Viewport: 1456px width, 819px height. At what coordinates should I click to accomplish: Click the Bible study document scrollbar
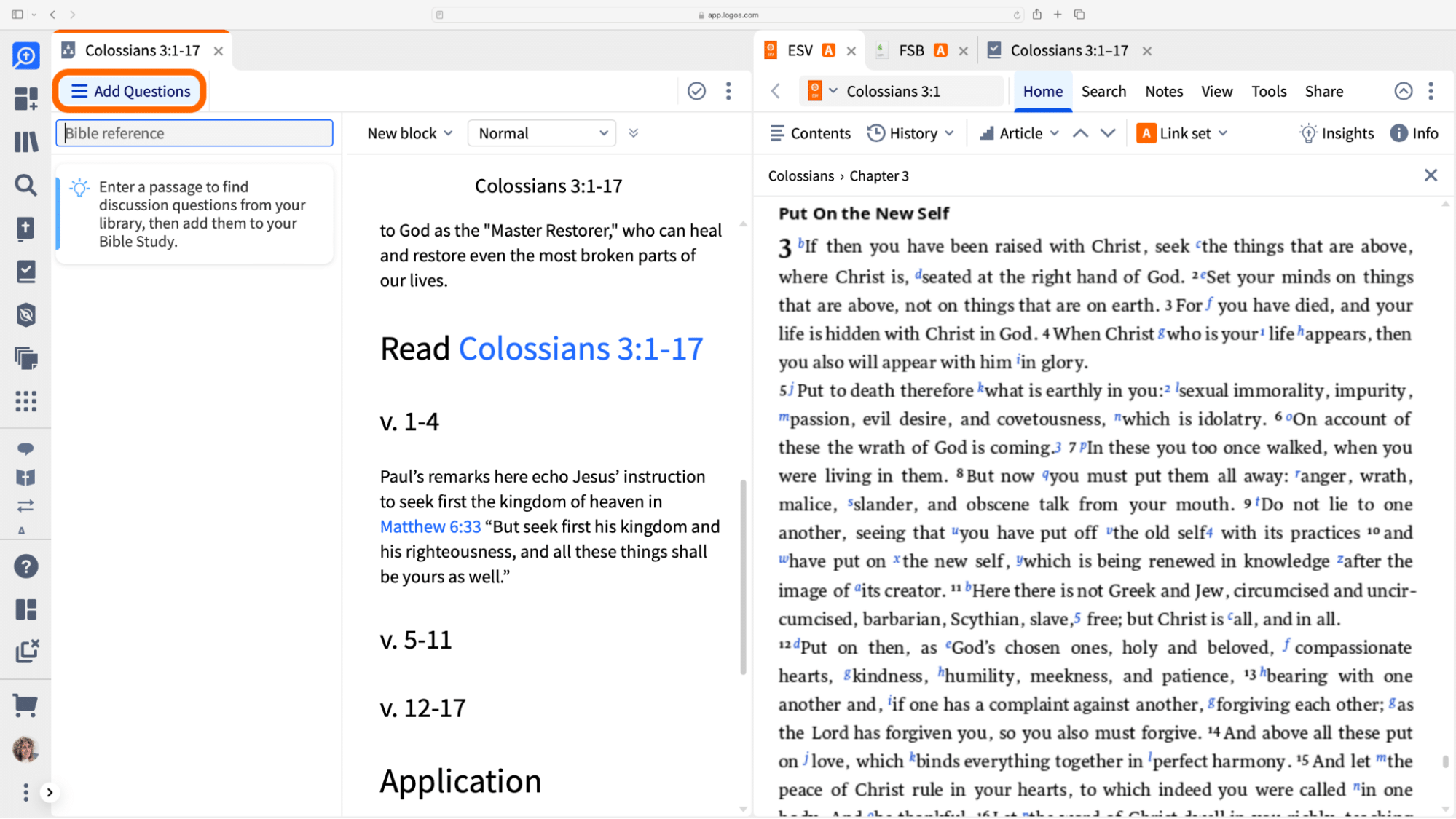[743, 576]
